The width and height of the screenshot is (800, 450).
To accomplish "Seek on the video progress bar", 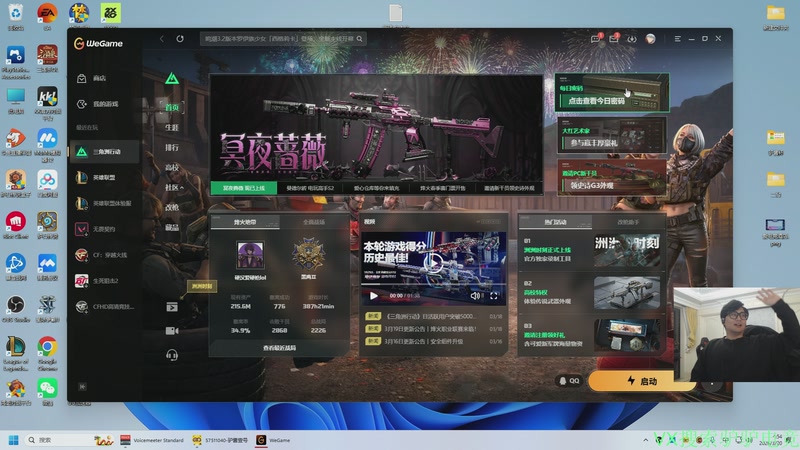I will [434, 284].
